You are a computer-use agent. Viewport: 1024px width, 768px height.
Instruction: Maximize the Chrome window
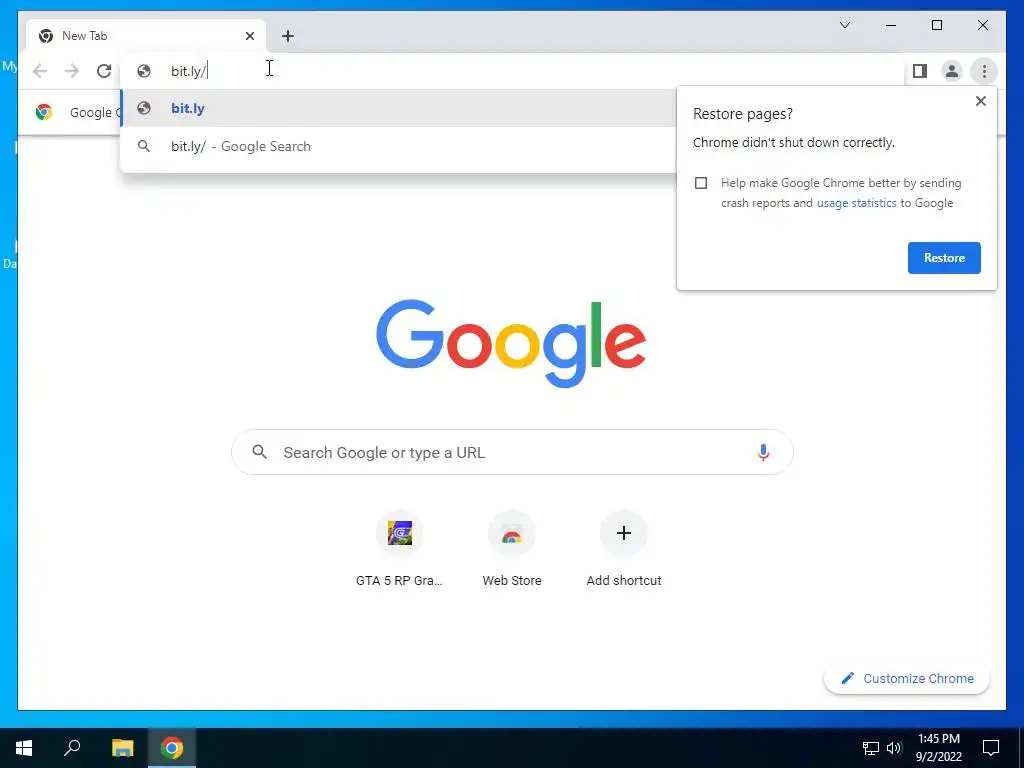tap(936, 25)
